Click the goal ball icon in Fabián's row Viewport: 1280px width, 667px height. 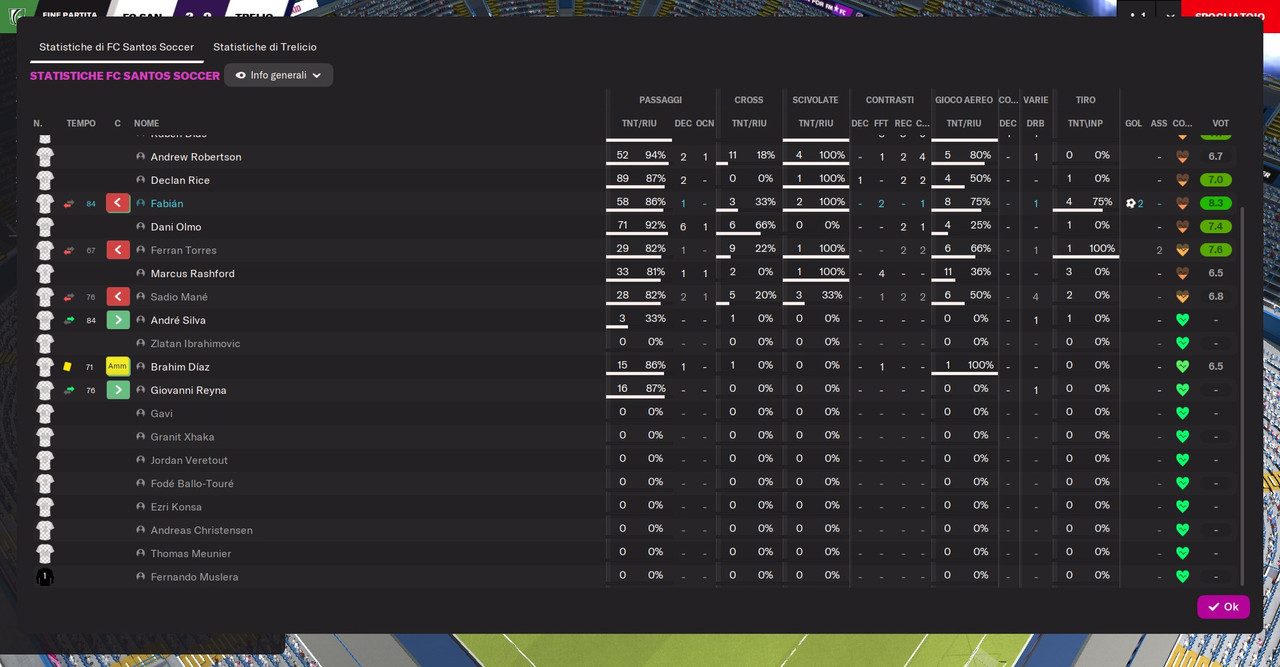click(1130, 203)
